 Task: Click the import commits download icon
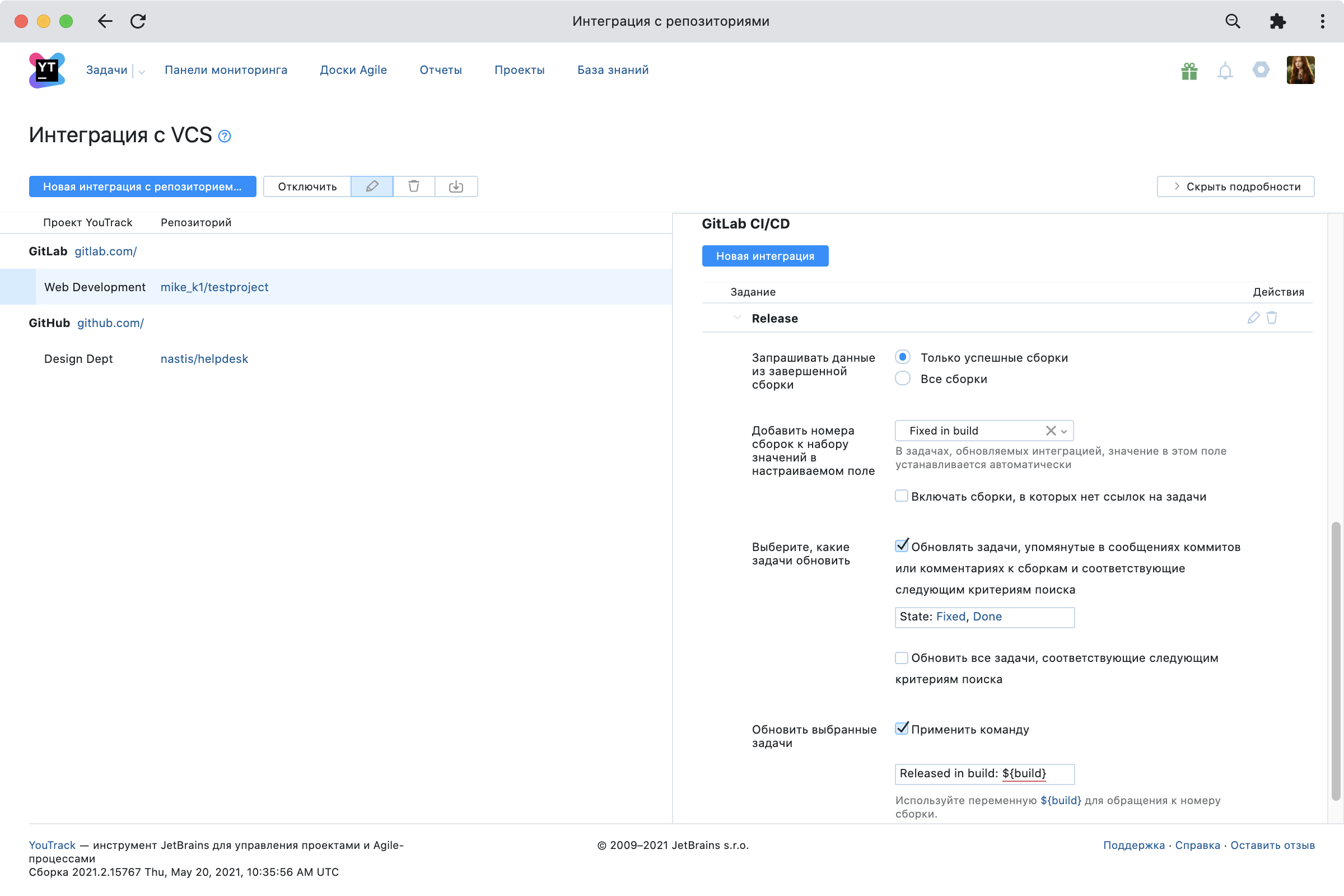click(456, 186)
